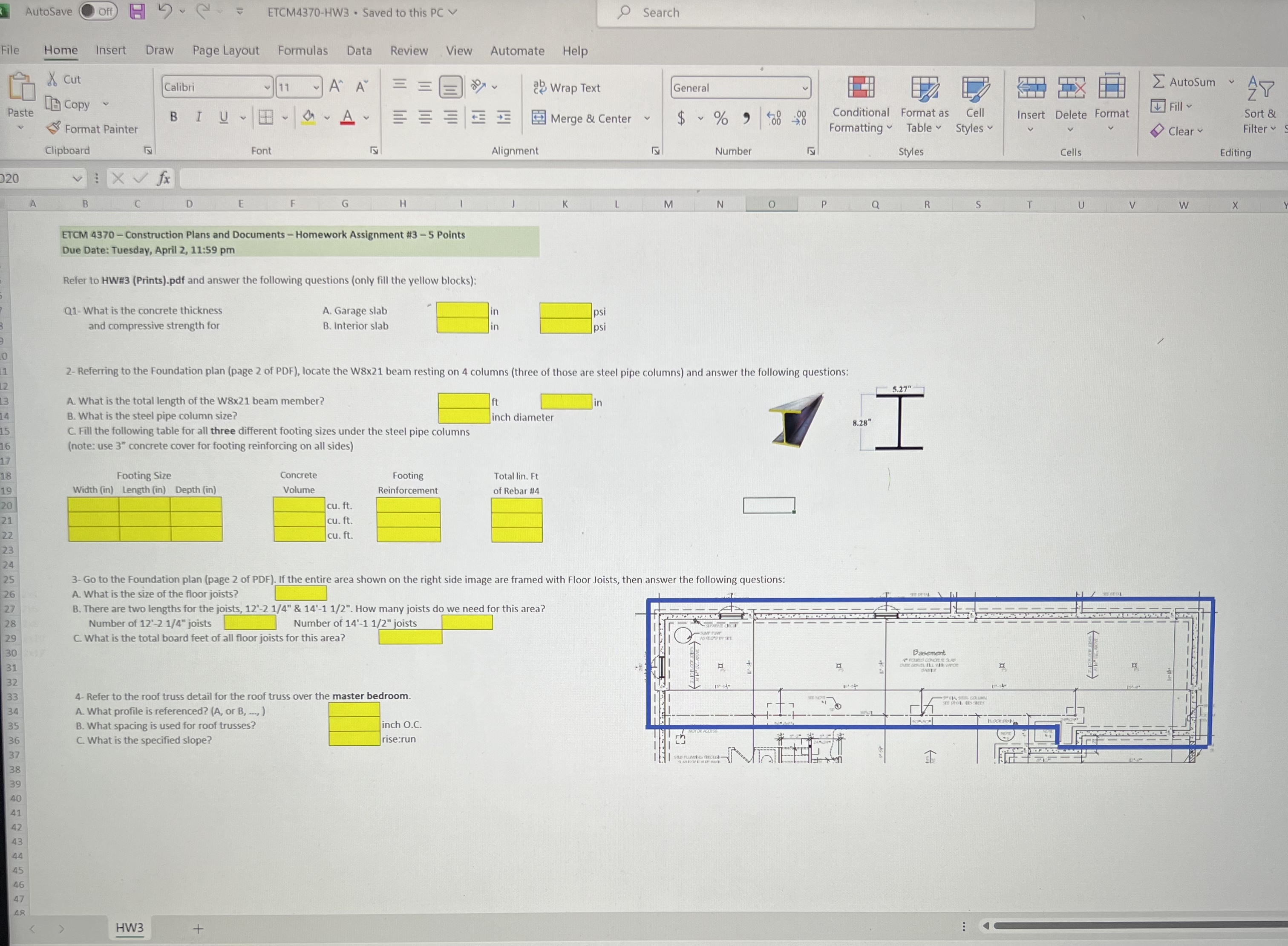
Task: Click the Increase Indent icon
Action: (x=504, y=117)
